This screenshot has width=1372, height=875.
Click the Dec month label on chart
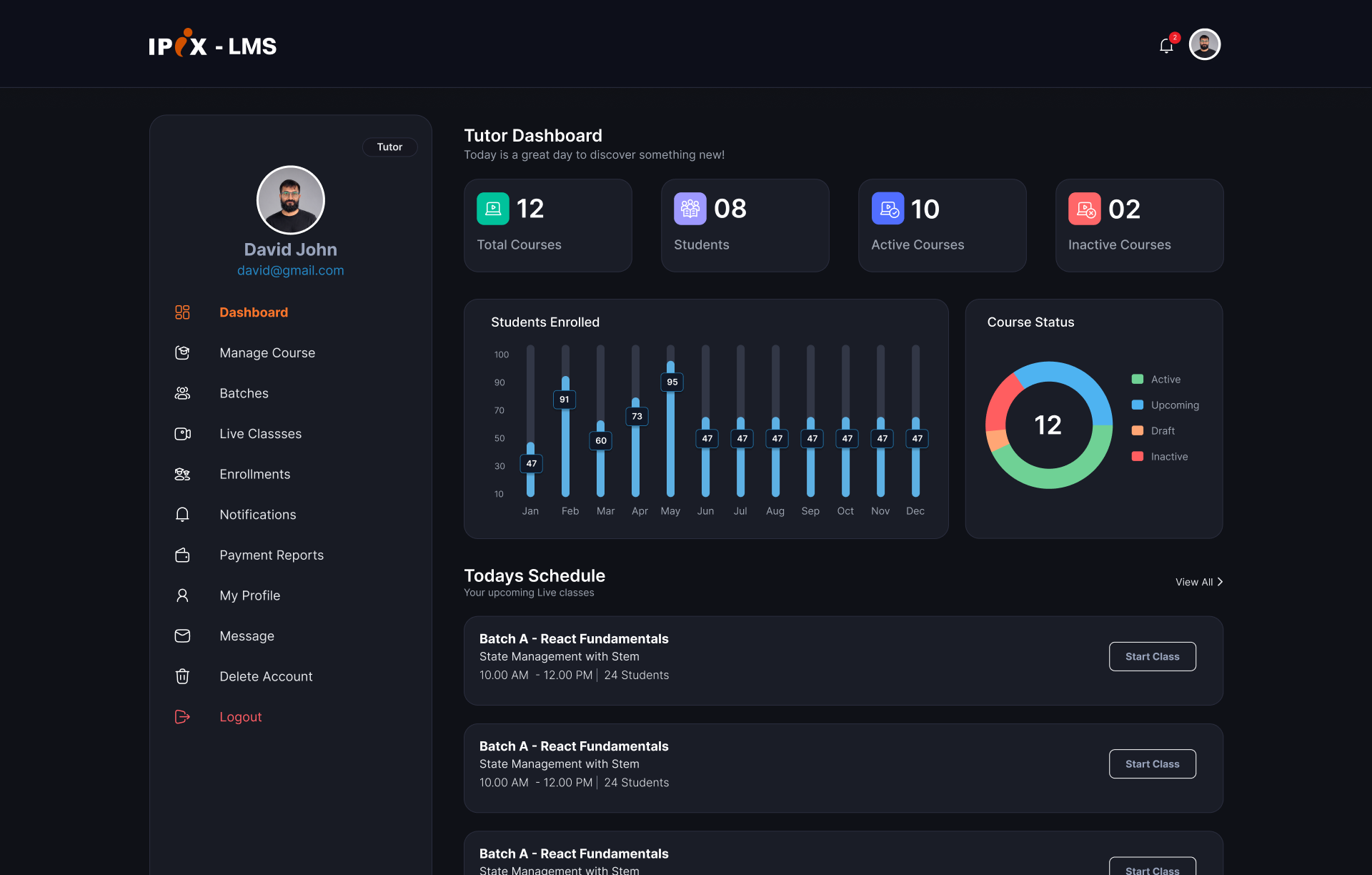pyautogui.click(x=915, y=511)
